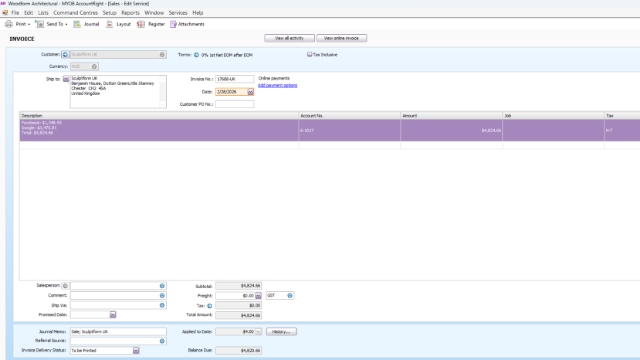This screenshot has width=640, height=360.
Task: Click the Terms zoom arrow icon
Action: (x=196, y=55)
